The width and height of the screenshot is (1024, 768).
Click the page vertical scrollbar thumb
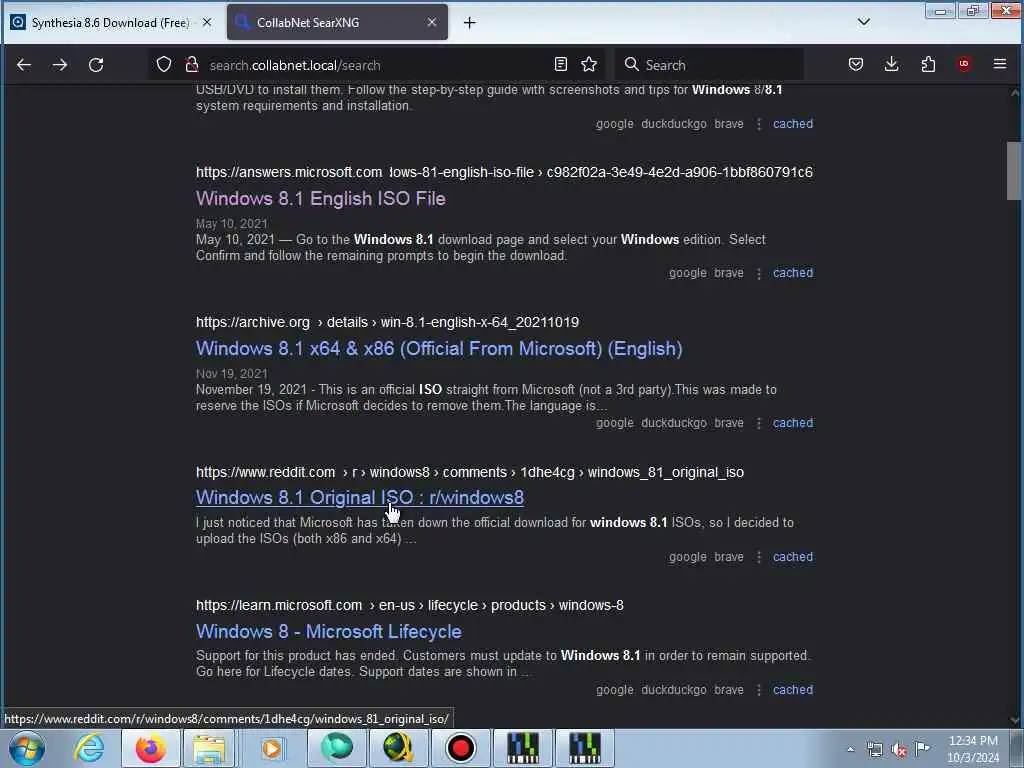click(1014, 170)
